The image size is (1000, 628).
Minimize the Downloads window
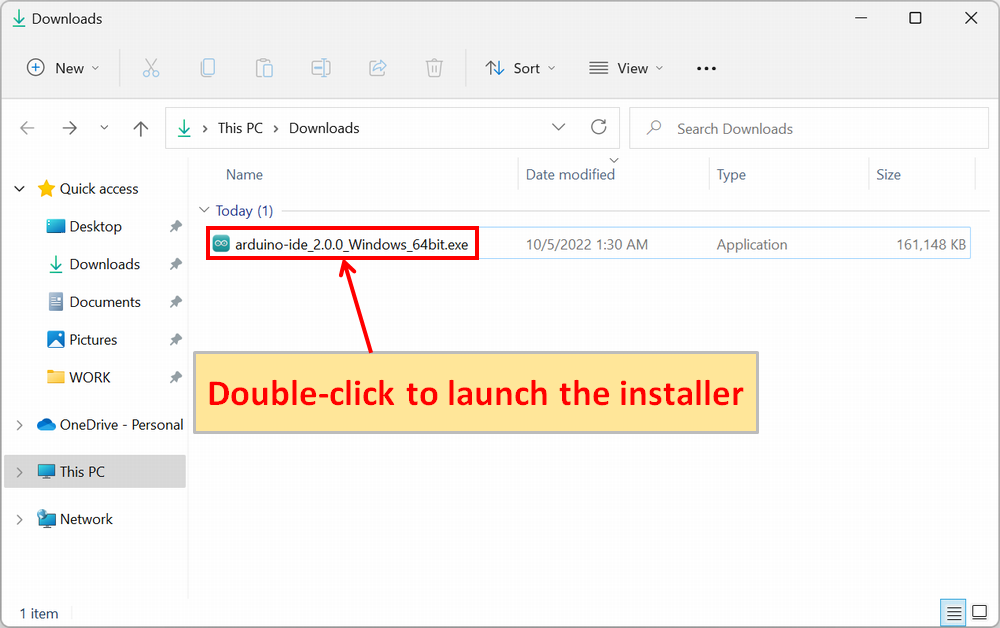pyautogui.click(x=861, y=18)
